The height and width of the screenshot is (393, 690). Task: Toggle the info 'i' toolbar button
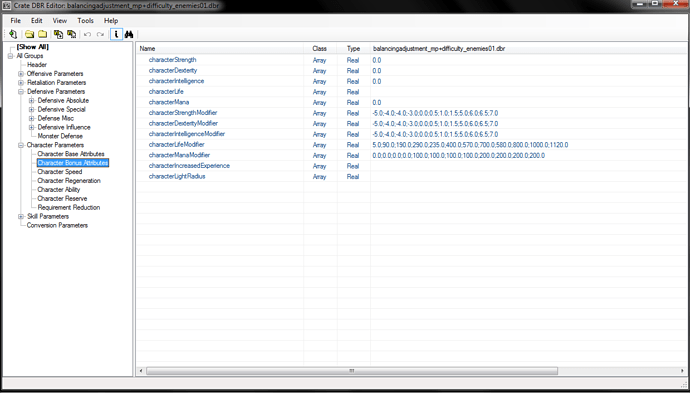(x=116, y=34)
